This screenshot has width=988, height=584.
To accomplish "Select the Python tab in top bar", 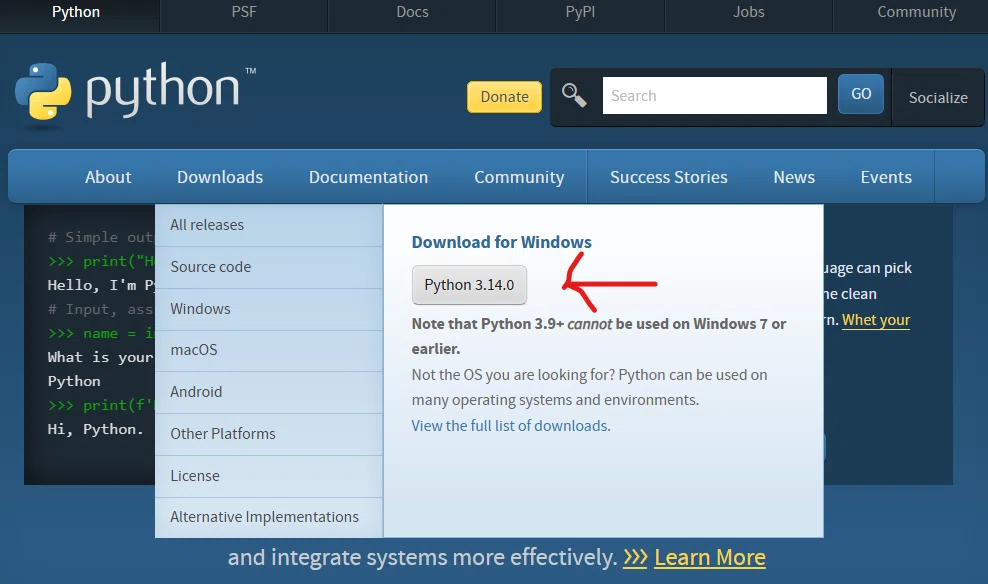I will pyautogui.click(x=76, y=13).
